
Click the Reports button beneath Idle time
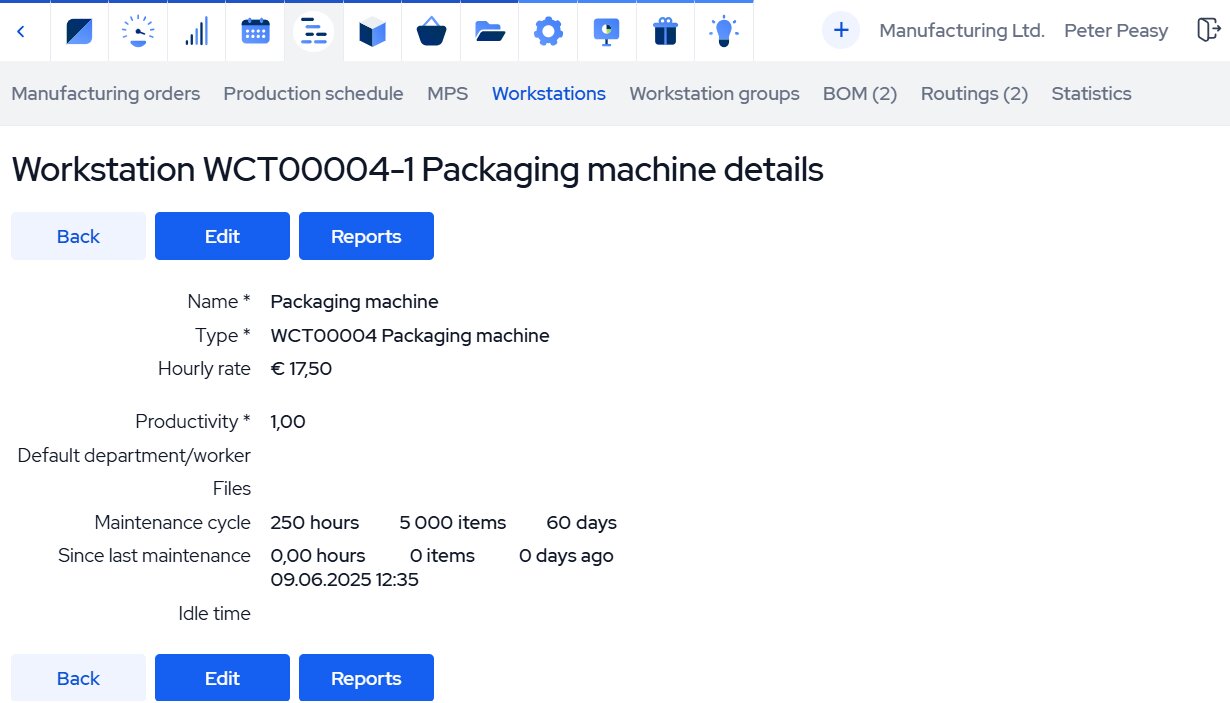tap(366, 678)
